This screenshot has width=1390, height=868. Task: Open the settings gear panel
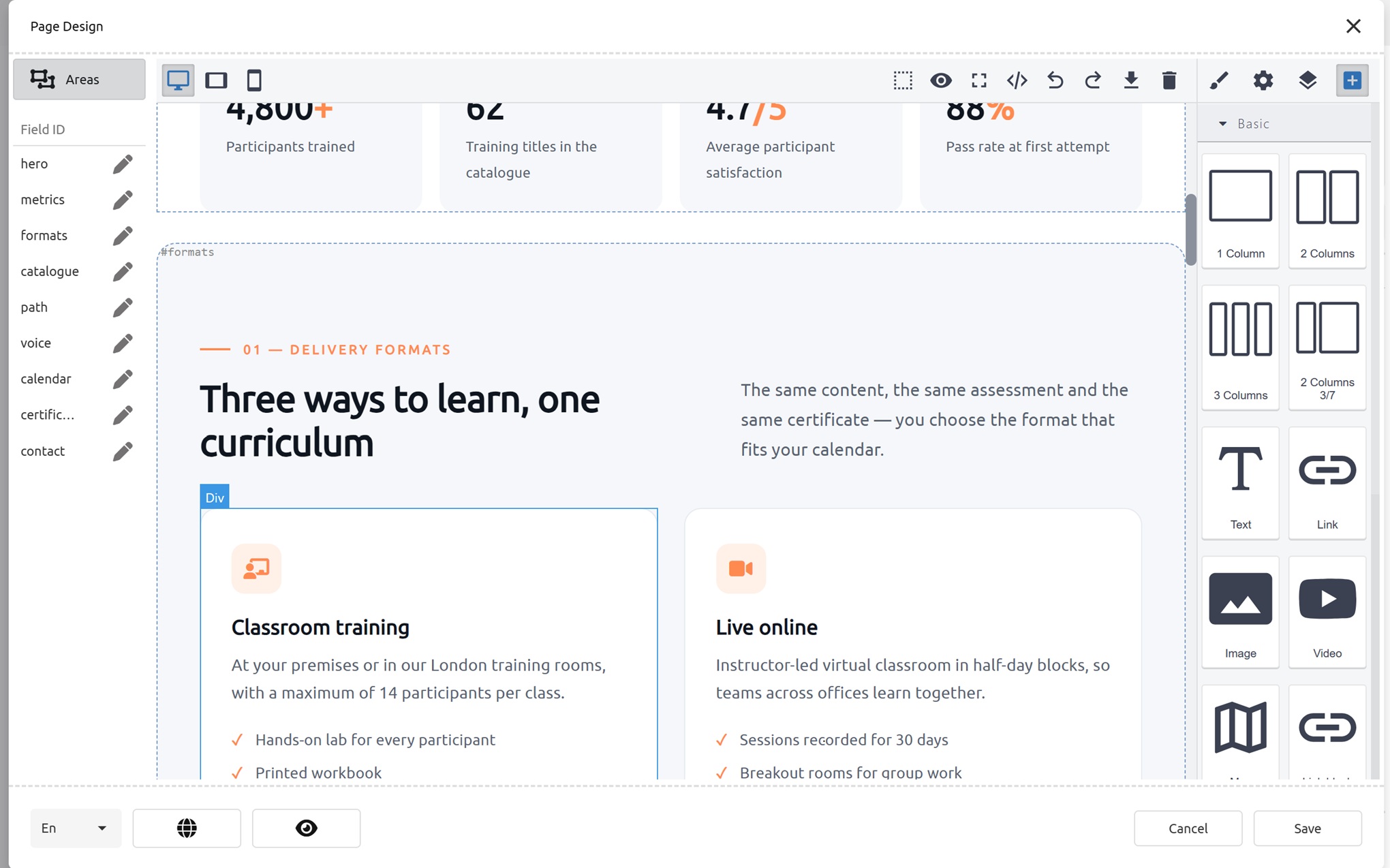click(1263, 80)
